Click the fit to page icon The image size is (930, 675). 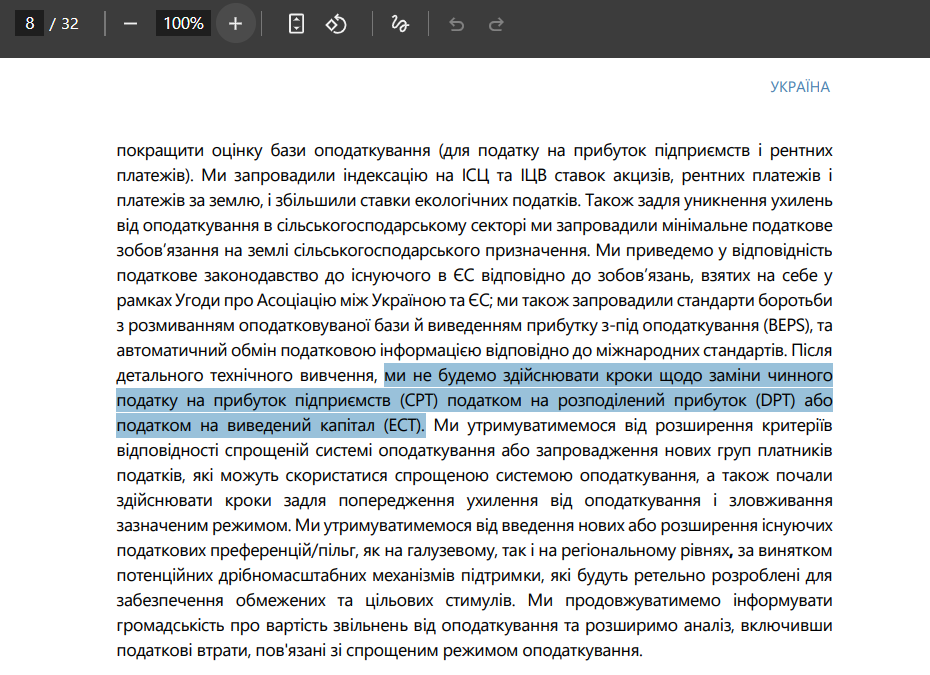(296, 24)
